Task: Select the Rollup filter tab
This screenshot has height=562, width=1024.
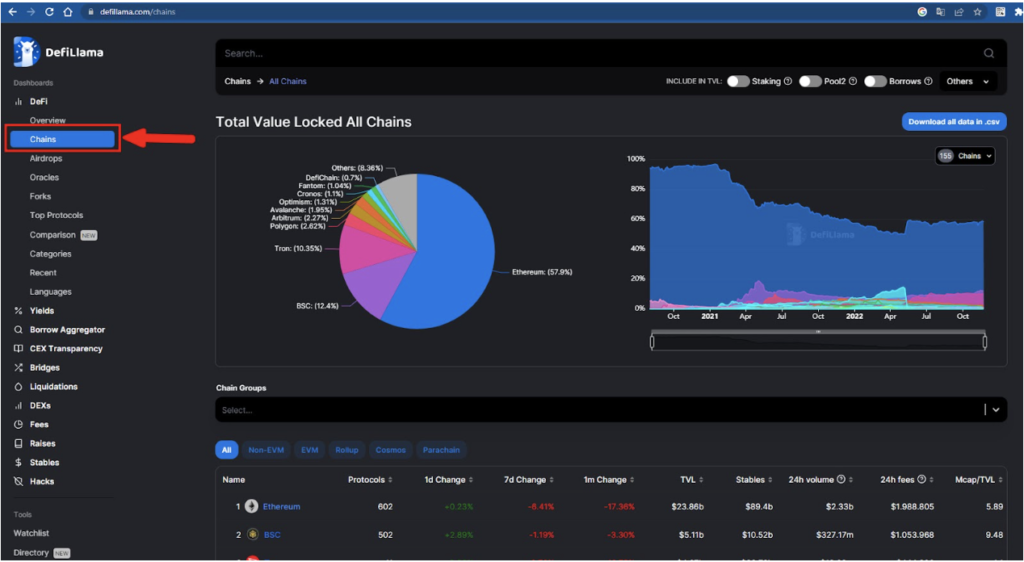Action: click(x=347, y=450)
